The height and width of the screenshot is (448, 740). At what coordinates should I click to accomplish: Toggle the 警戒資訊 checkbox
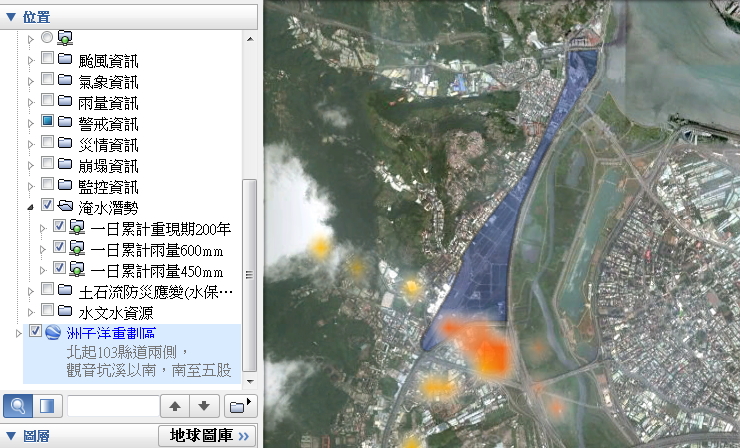tap(47, 122)
